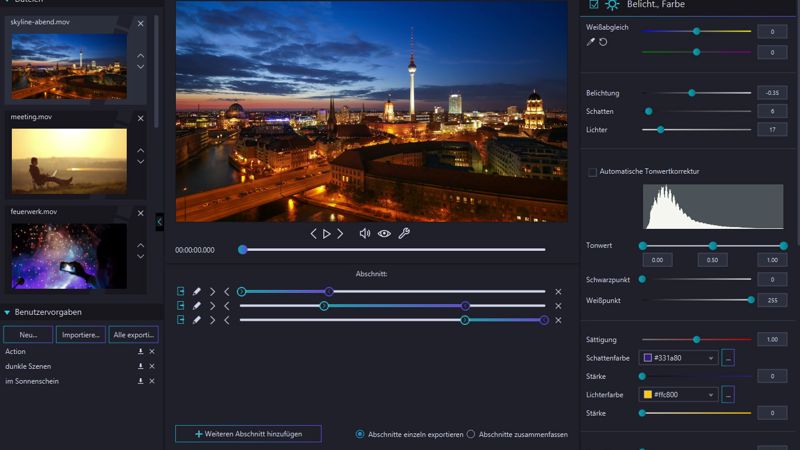This screenshot has width=800, height=450.
Task: Click the violet Schattenfarbe color swatch
Action: tap(648, 358)
